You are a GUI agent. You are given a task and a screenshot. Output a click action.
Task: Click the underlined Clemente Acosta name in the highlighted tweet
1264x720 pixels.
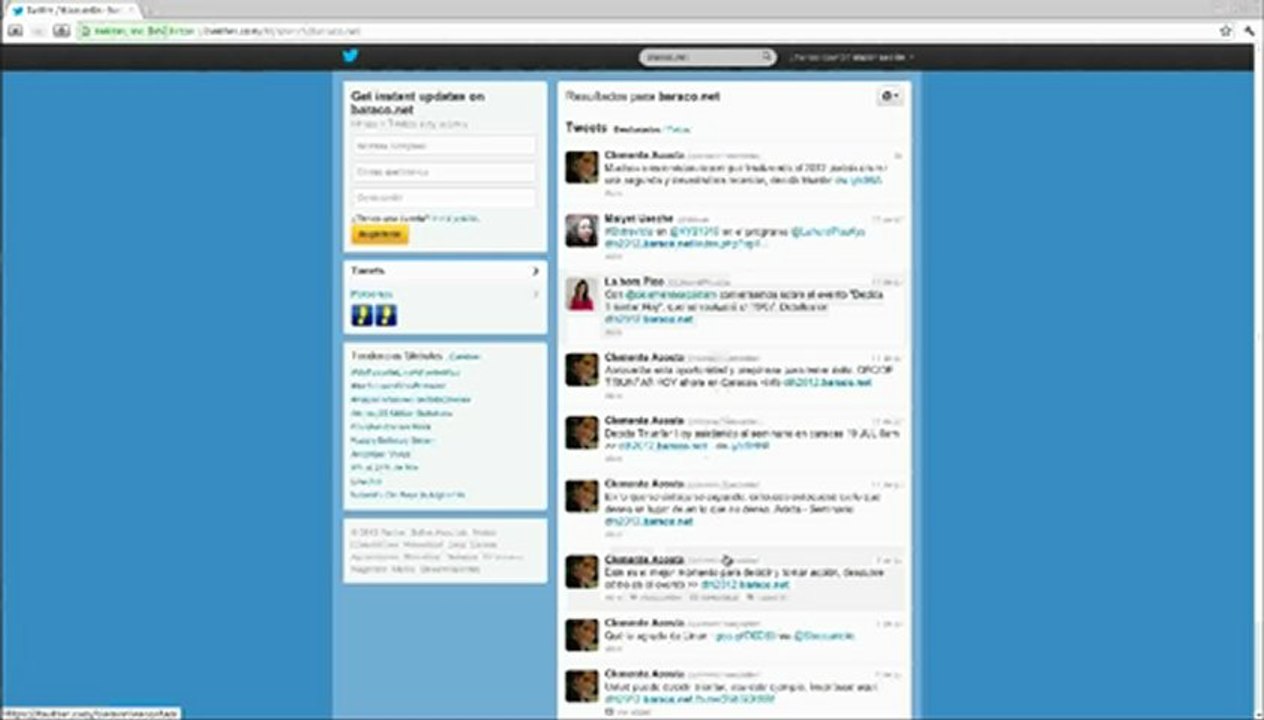point(644,559)
